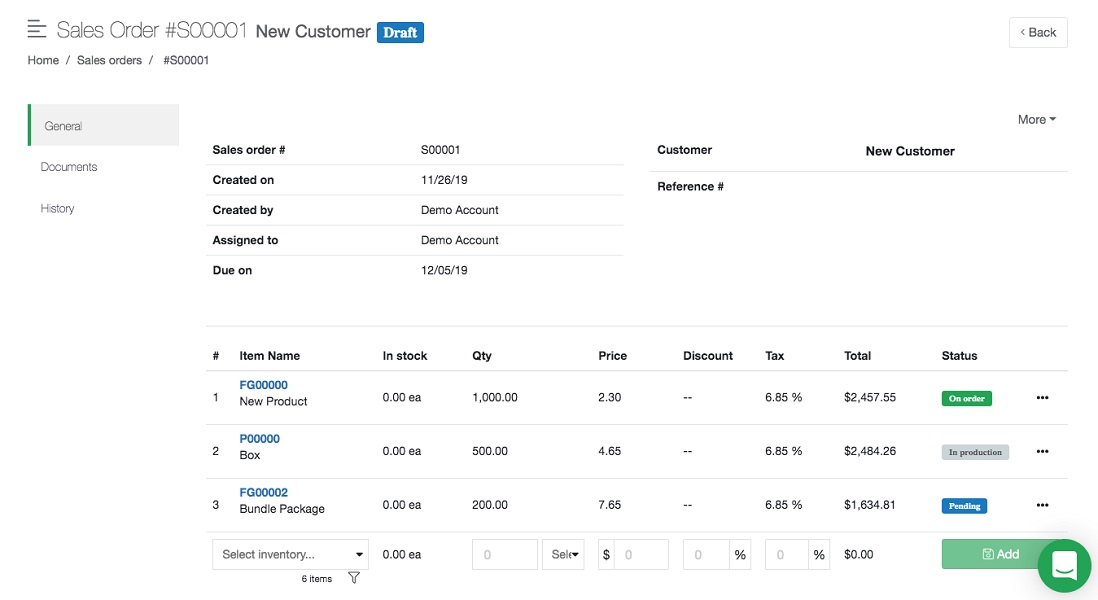Viewport: 1098px width, 600px height.
Task: Click the quantity input field
Action: 504,555
